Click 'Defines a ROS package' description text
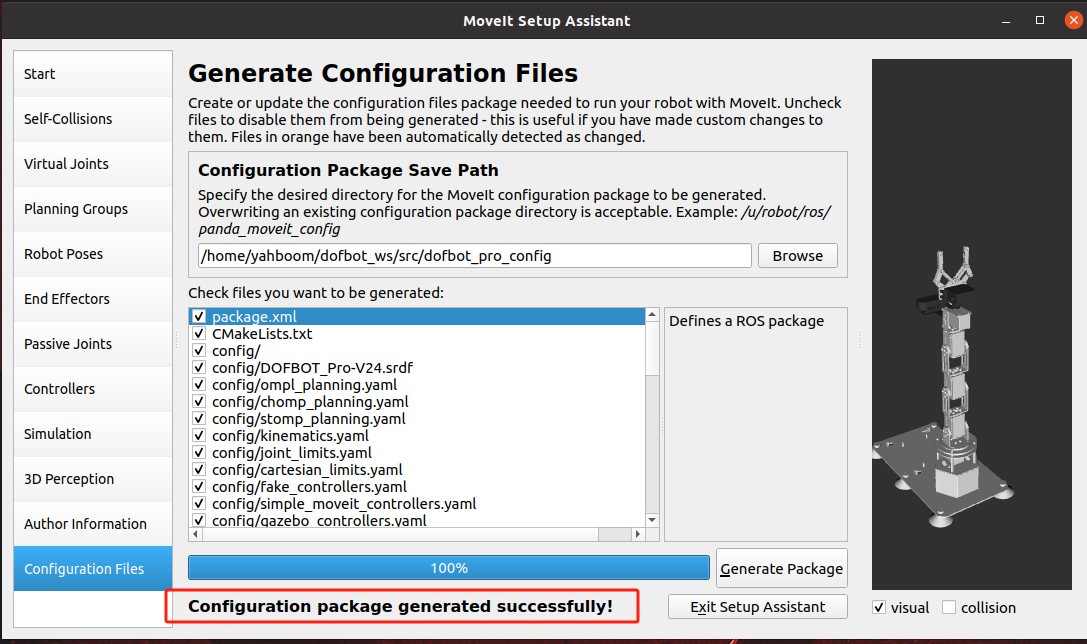Image resolution: width=1087 pixels, height=644 pixels. [746, 321]
